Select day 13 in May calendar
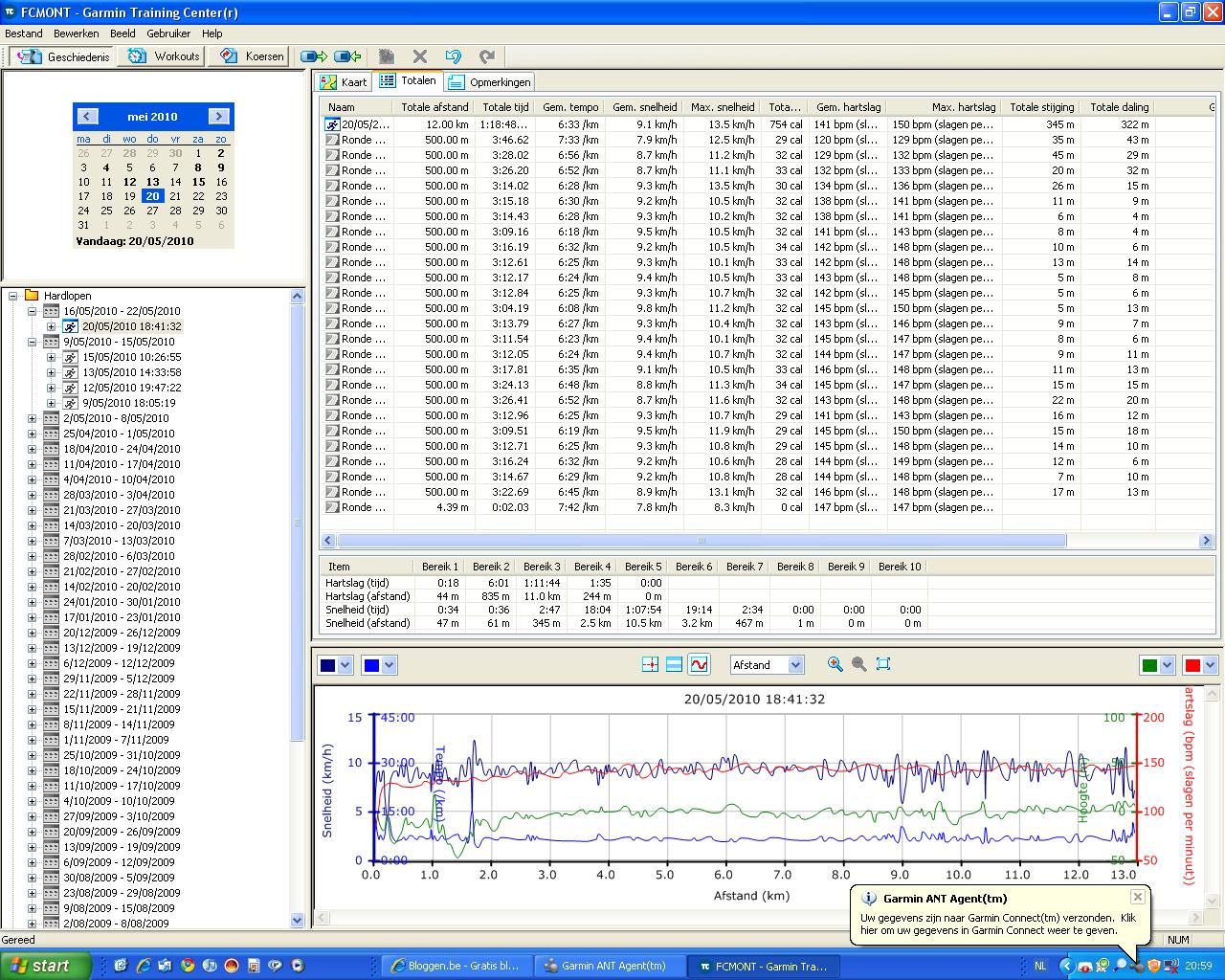The width and height of the screenshot is (1225, 980). coord(152,182)
